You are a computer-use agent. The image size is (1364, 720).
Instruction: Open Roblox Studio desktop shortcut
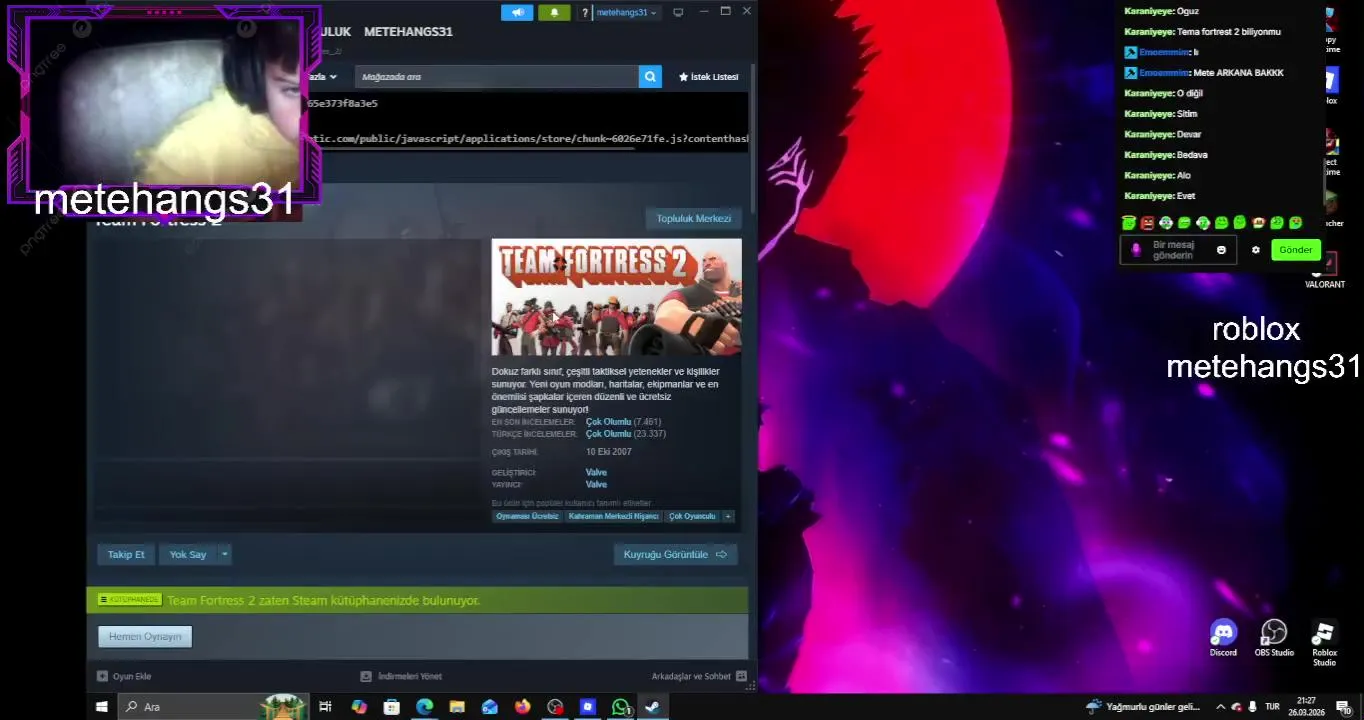click(1324, 643)
